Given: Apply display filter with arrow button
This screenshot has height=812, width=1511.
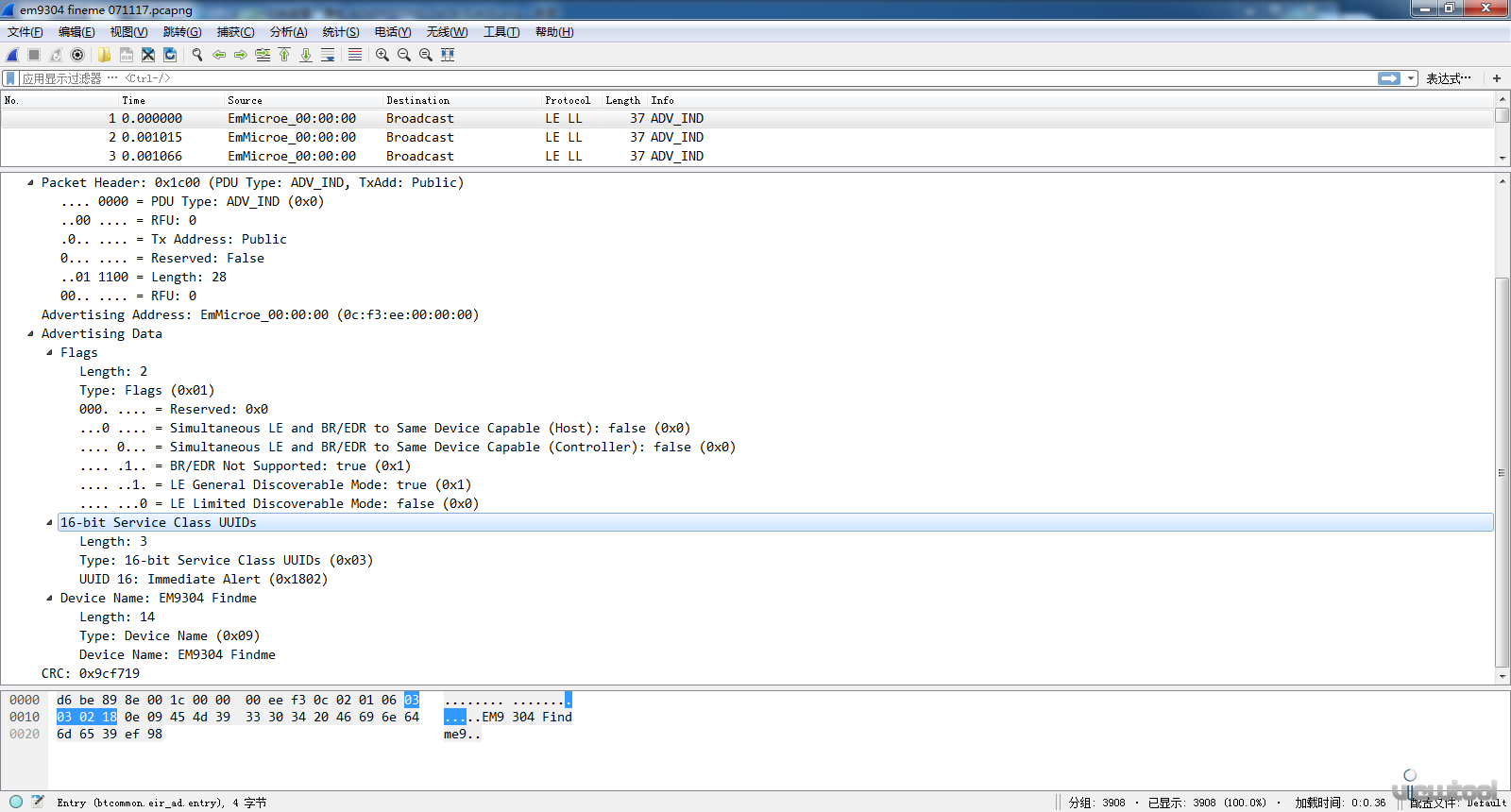Looking at the screenshot, I should [1389, 78].
